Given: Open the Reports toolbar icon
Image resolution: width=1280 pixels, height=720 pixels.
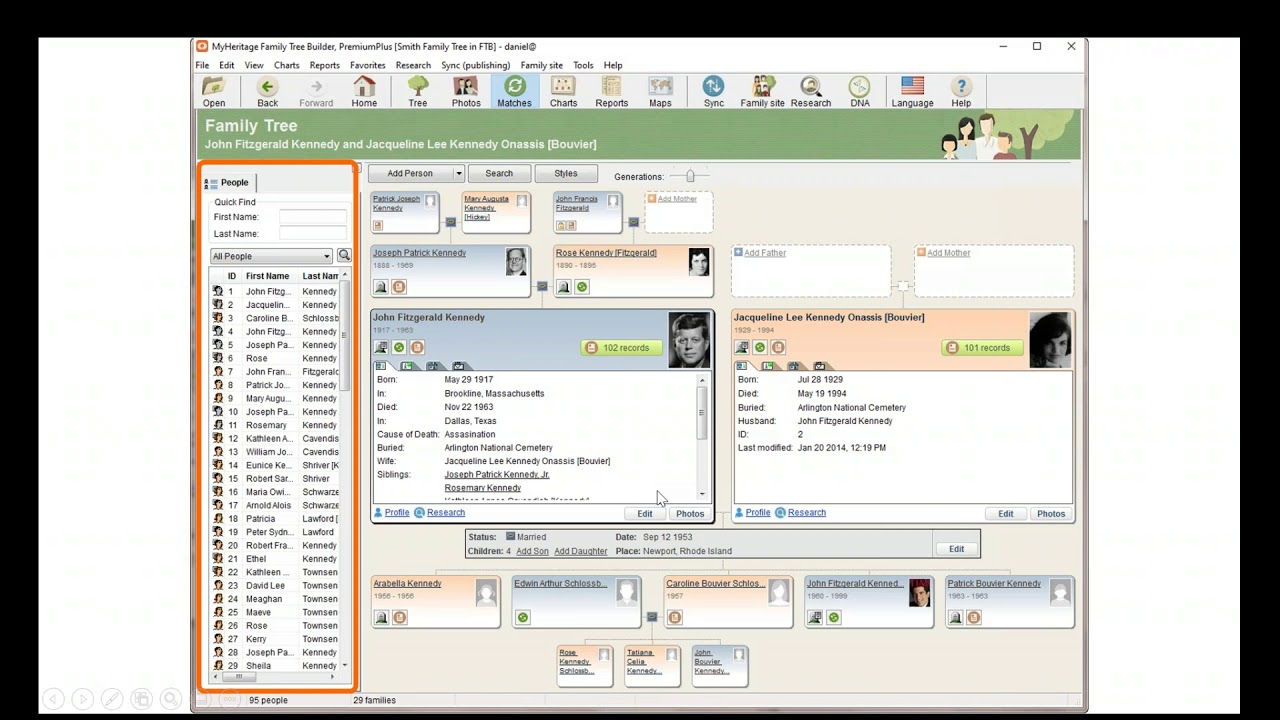Looking at the screenshot, I should click(x=612, y=92).
